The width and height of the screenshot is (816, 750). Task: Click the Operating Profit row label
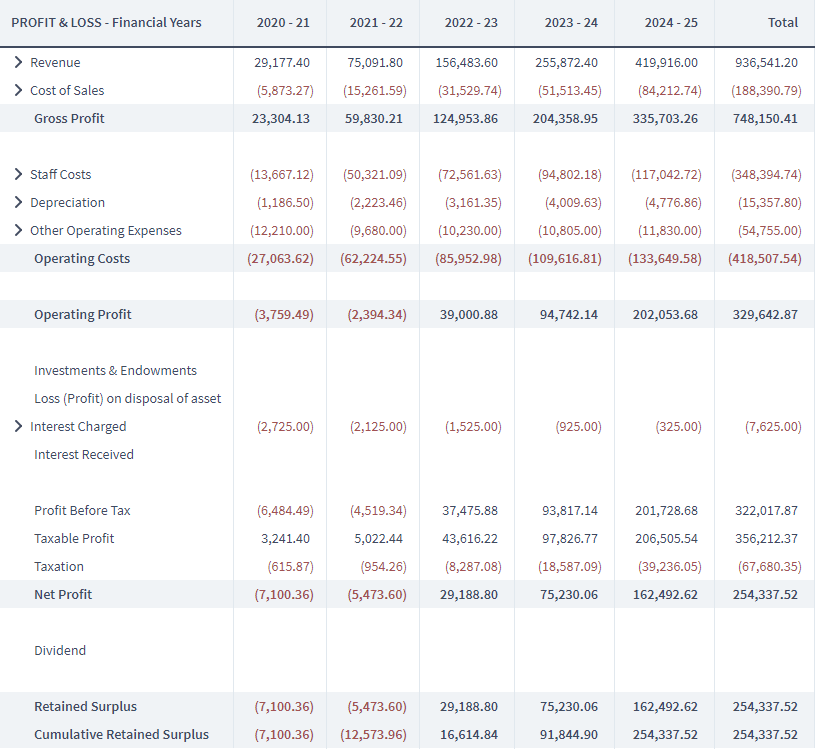[82, 314]
